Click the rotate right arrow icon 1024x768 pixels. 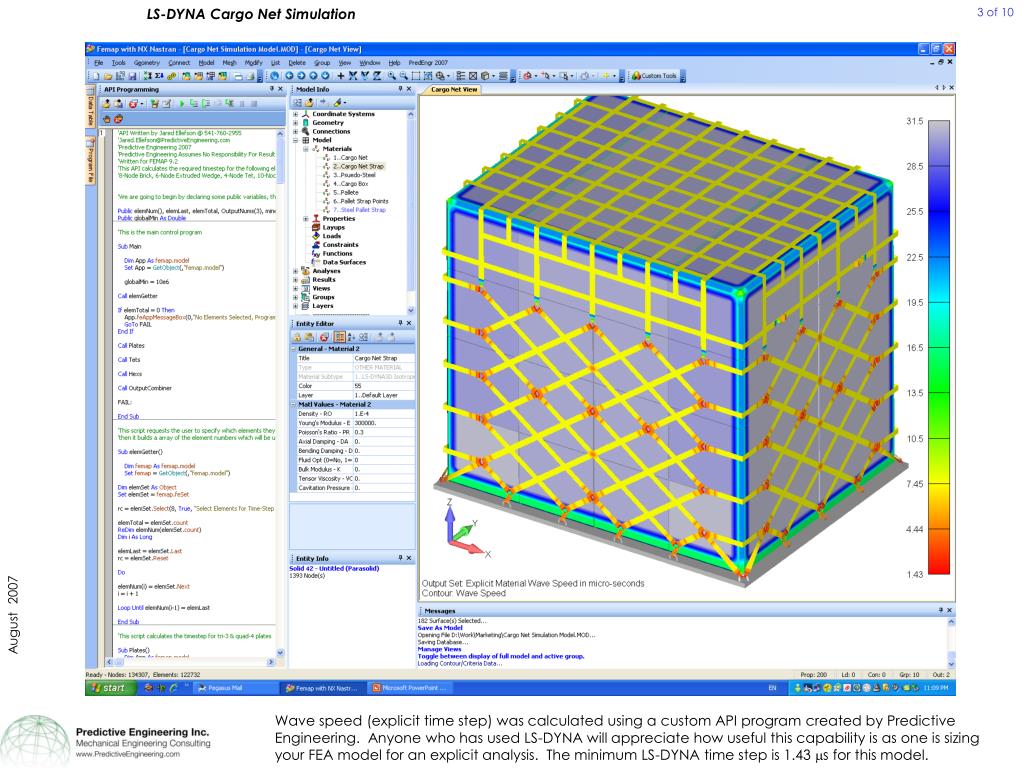pyautogui.click(x=301, y=76)
